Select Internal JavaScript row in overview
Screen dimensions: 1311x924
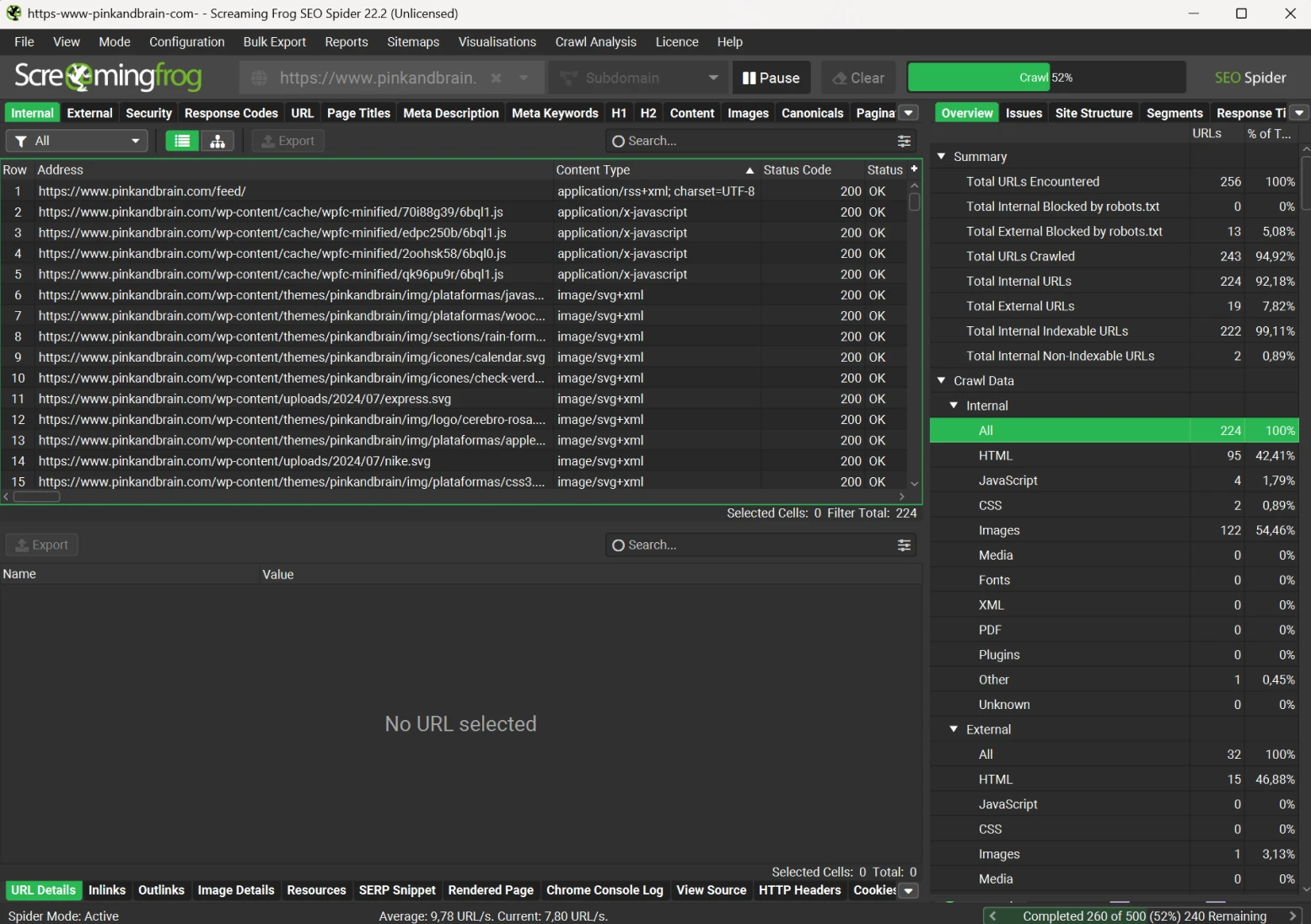click(1114, 481)
